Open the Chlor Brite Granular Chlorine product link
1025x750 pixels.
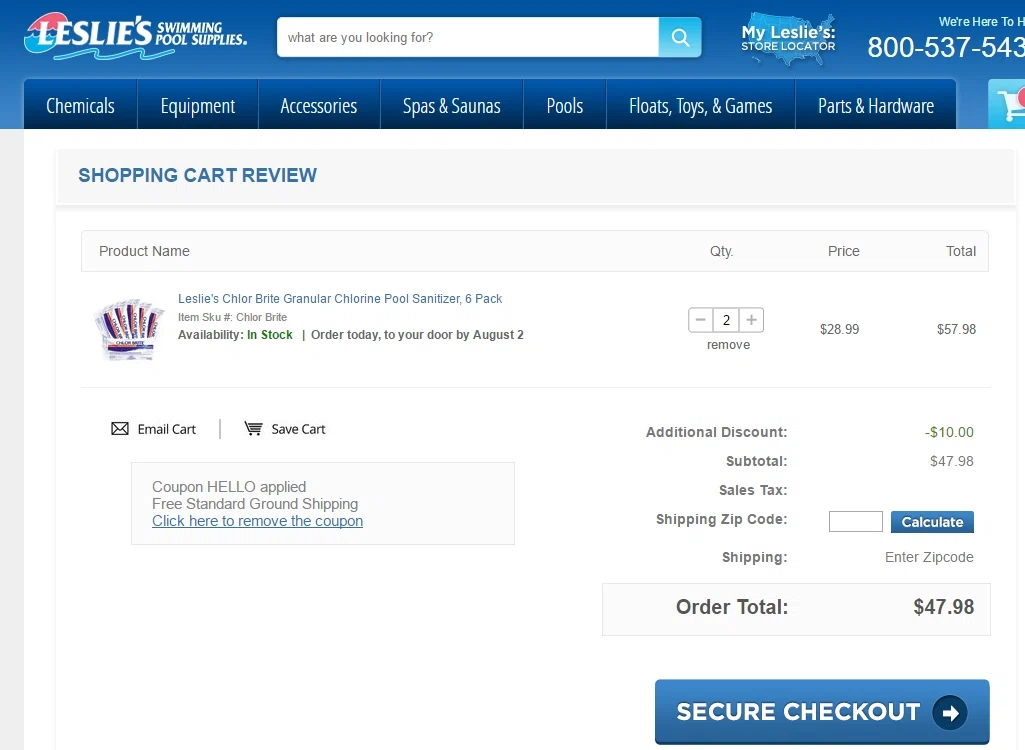click(x=340, y=299)
